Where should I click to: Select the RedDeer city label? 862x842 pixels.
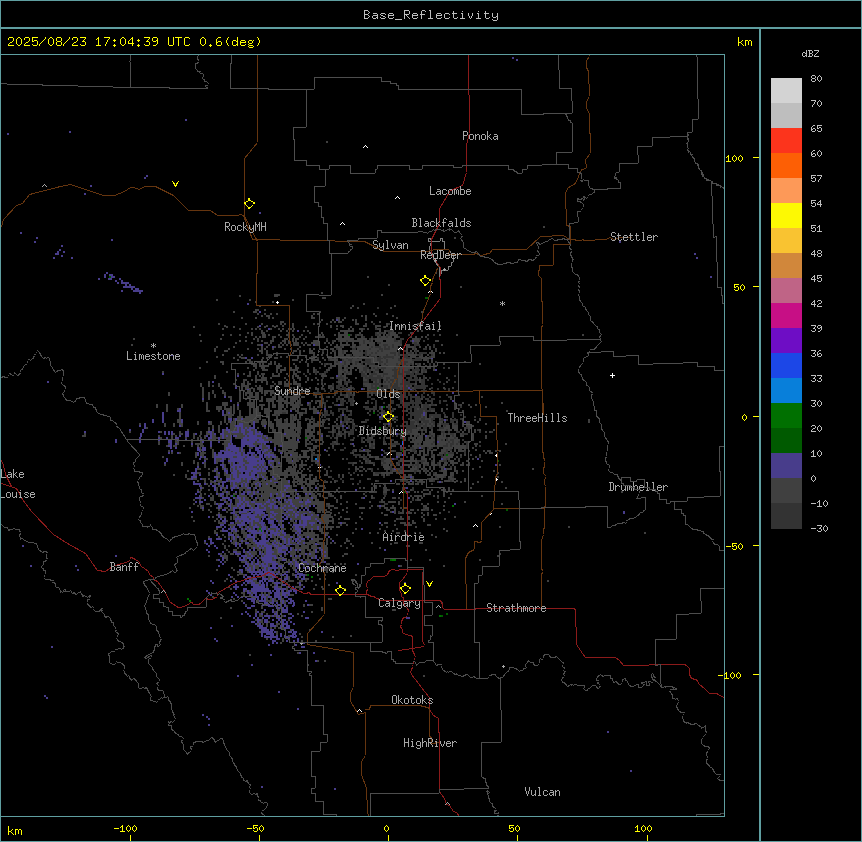pos(440,255)
